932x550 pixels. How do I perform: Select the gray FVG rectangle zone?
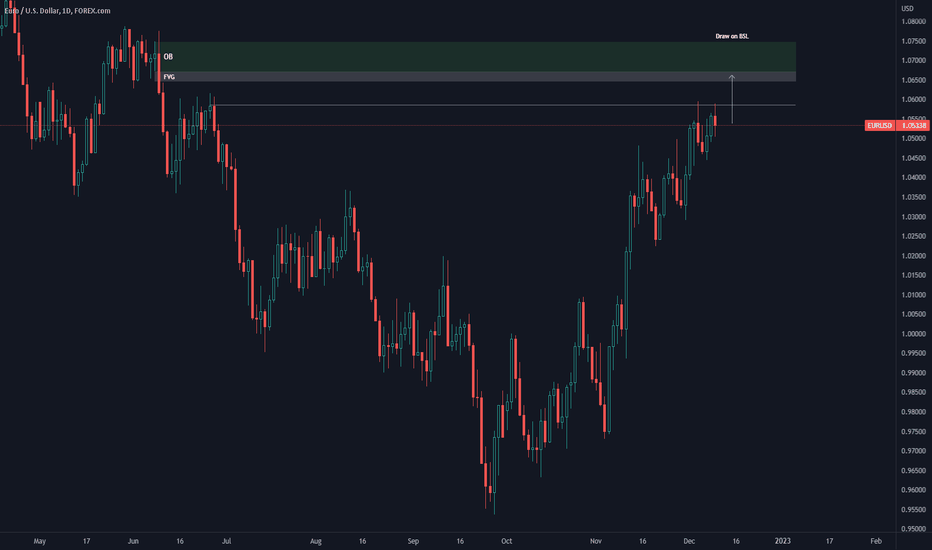(x=476, y=77)
